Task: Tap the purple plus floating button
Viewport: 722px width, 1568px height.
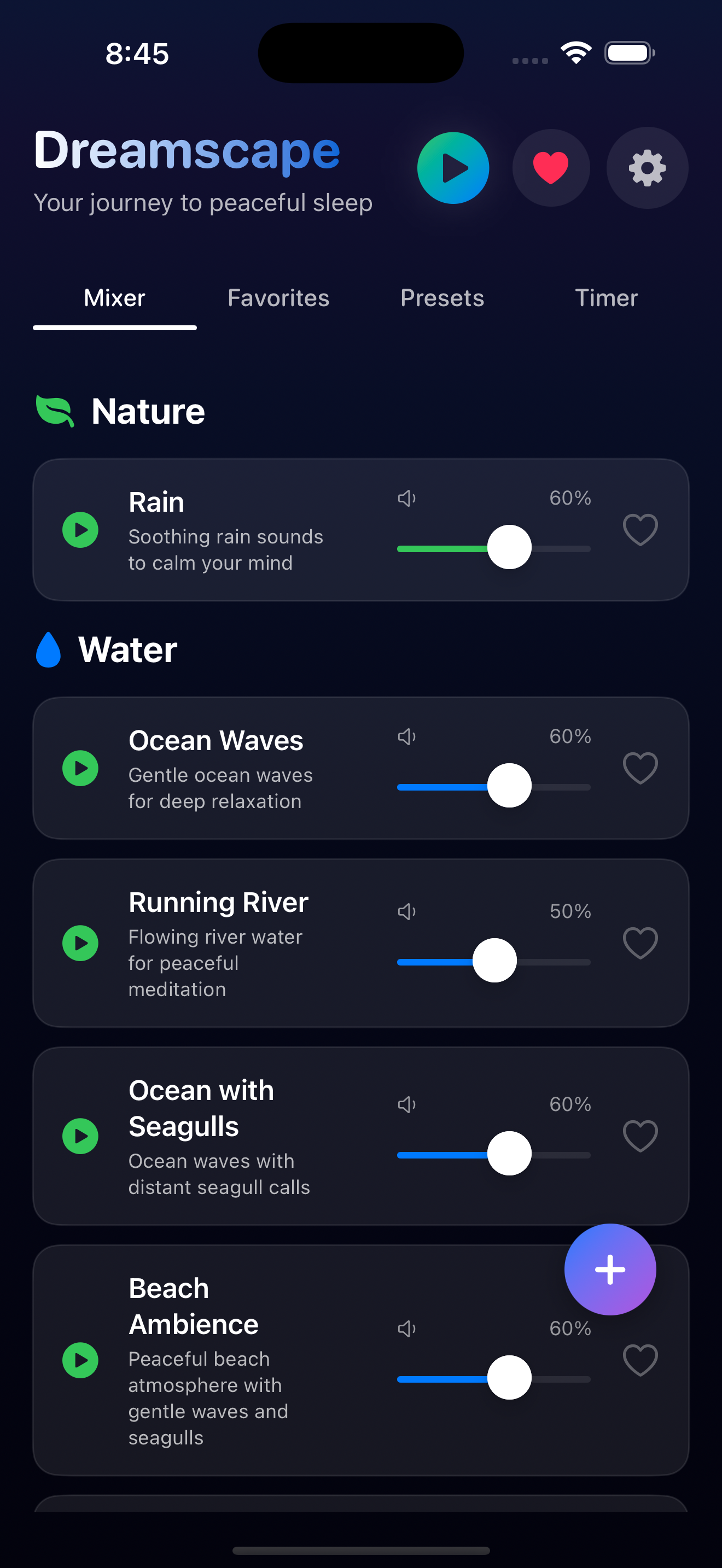Action: pyautogui.click(x=610, y=1269)
